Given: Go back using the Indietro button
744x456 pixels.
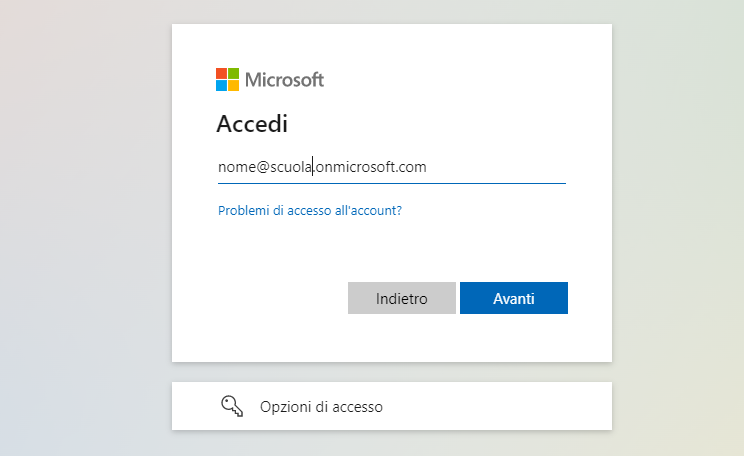Looking at the screenshot, I should click(402, 298).
